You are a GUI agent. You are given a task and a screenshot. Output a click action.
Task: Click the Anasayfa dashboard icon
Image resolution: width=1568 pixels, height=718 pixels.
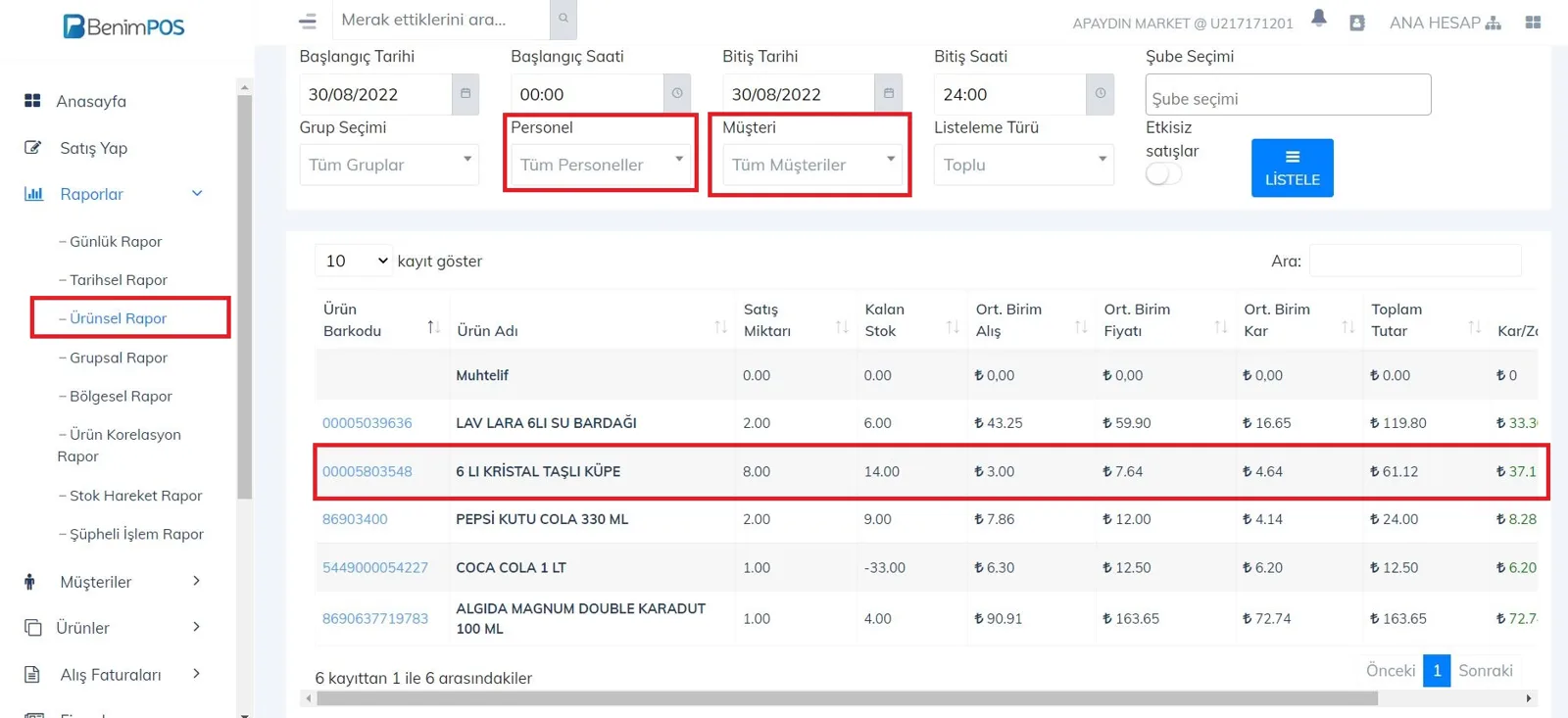tap(32, 101)
